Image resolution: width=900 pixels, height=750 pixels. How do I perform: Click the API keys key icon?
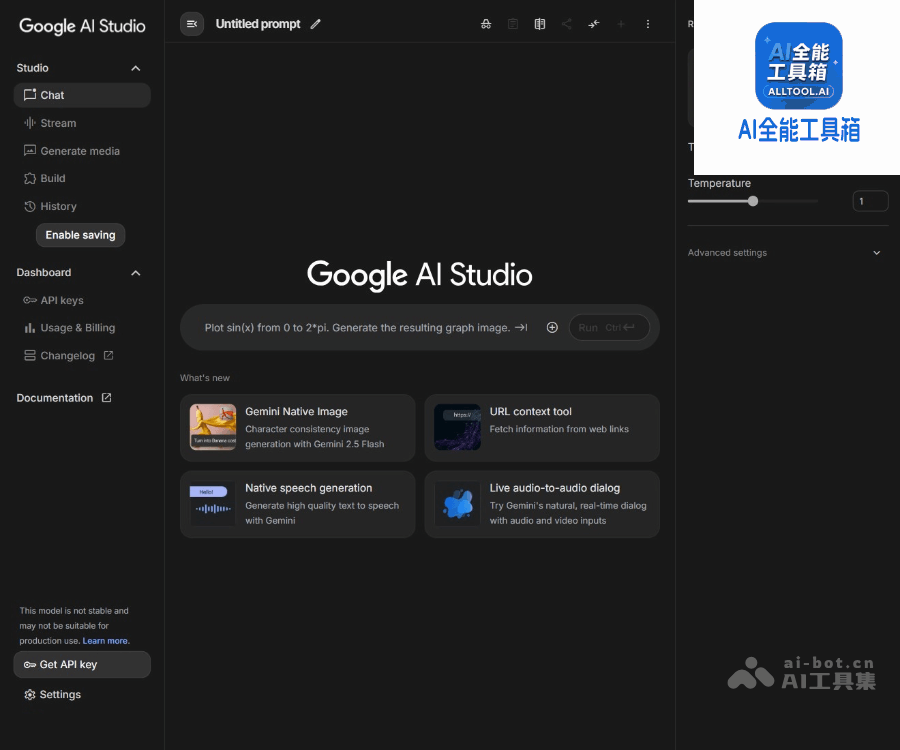30,300
